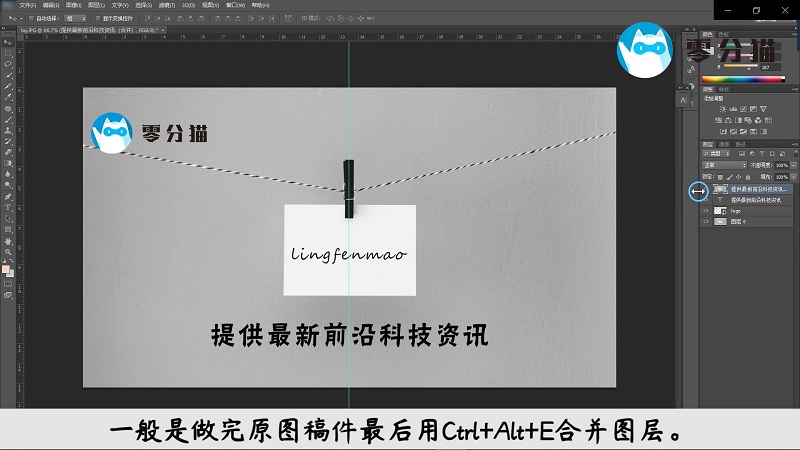Select the Lasso tool

[x=8, y=63]
